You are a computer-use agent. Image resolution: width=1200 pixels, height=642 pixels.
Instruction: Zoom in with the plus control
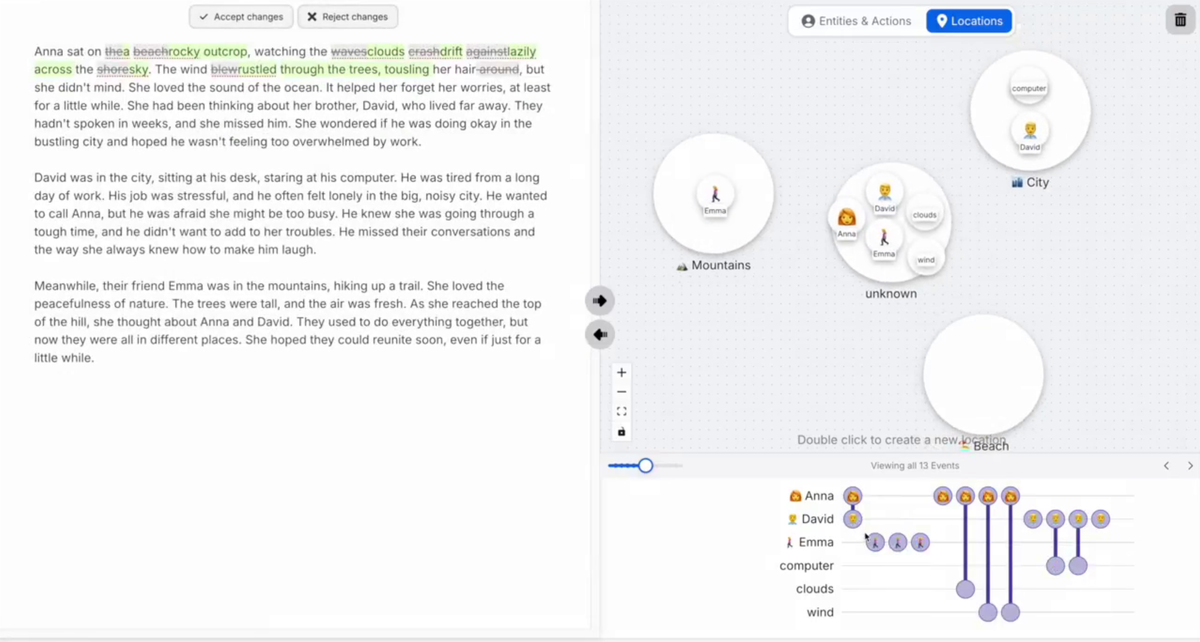621,373
